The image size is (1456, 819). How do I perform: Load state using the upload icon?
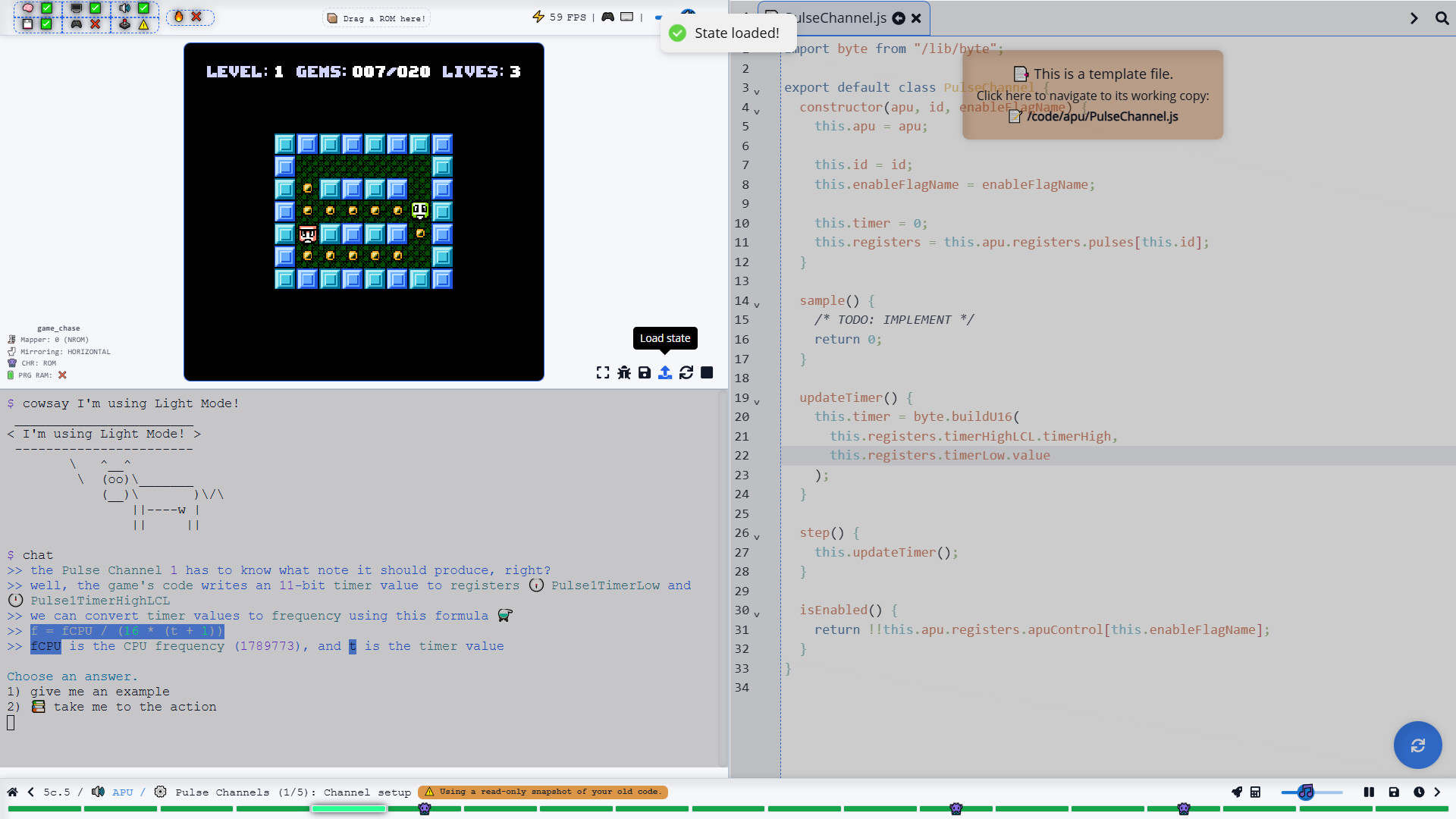[x=665, y=373]
